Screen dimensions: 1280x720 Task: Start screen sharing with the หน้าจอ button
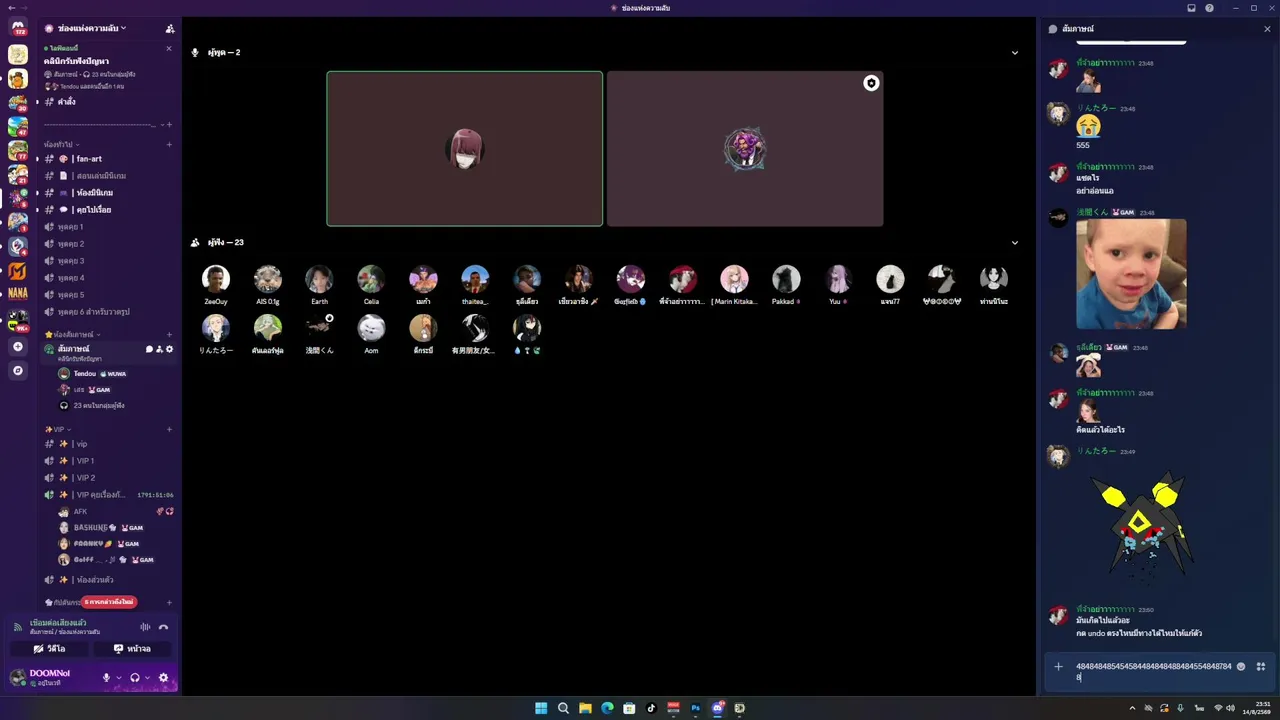pyautogui.click(x=132, y=649)
